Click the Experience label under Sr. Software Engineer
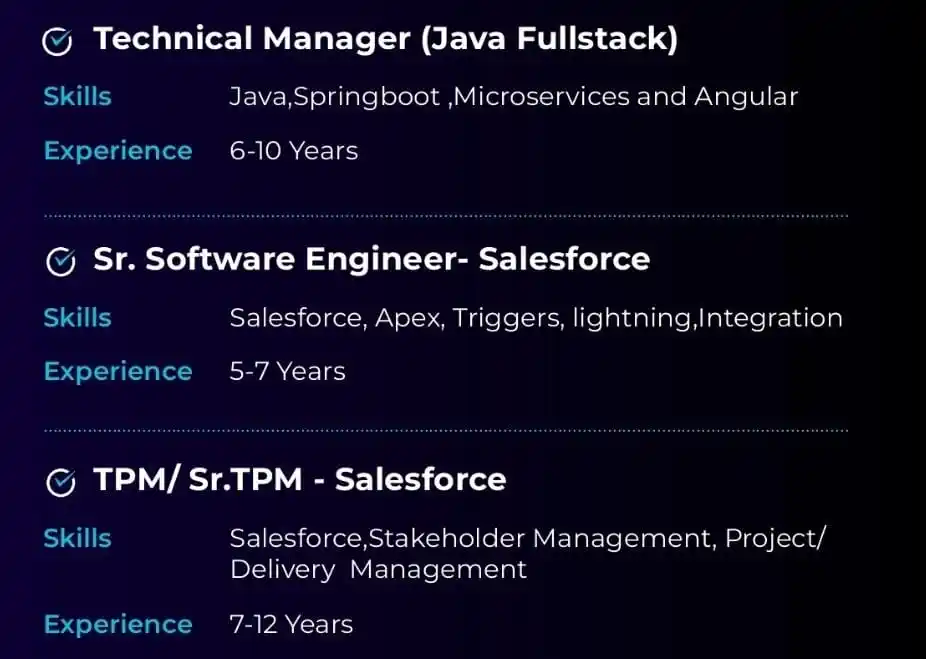Viewport: 926px width, 659px height. point(118,373)
